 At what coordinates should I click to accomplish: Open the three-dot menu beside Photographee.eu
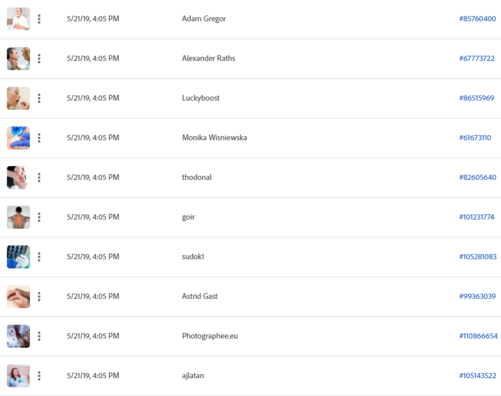tap(39, 336)
